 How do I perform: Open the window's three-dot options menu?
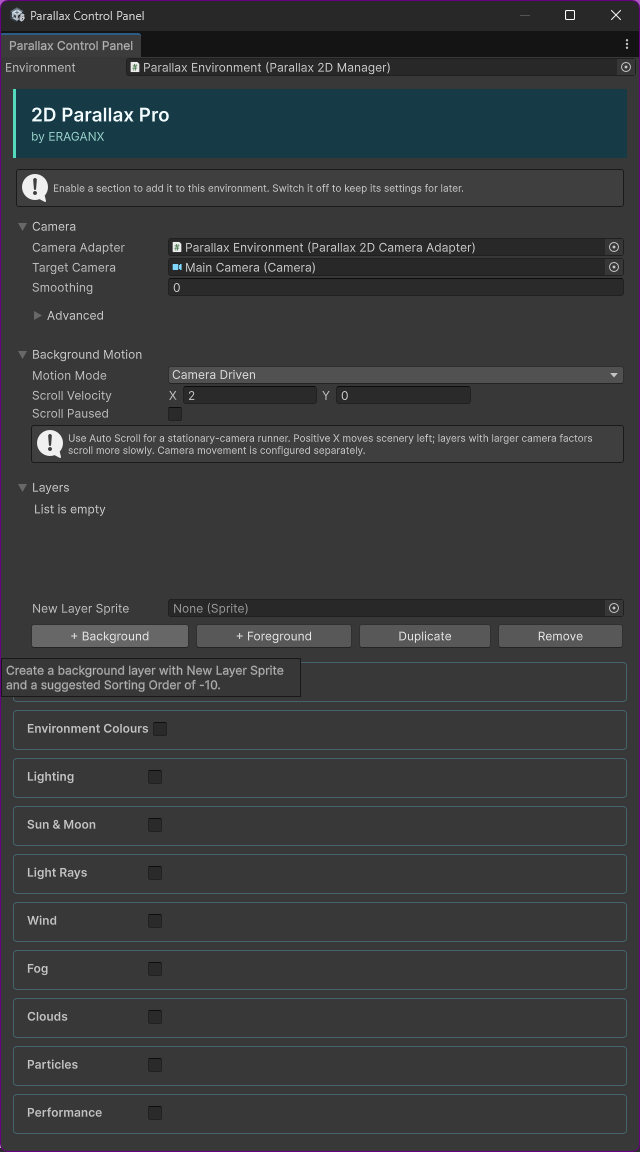(626, 45)
